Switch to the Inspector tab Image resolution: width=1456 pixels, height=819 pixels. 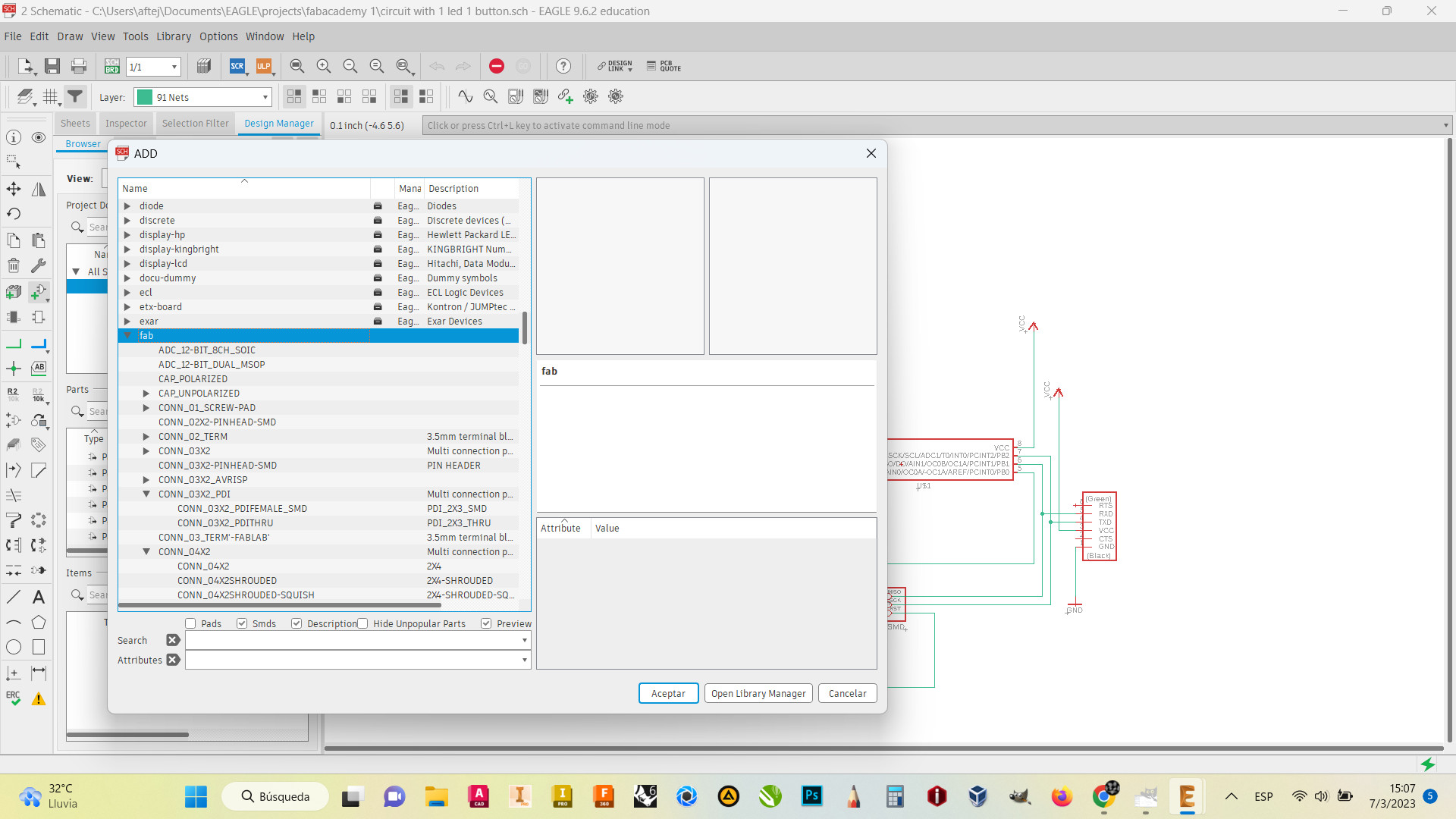(x=126, y=124)
